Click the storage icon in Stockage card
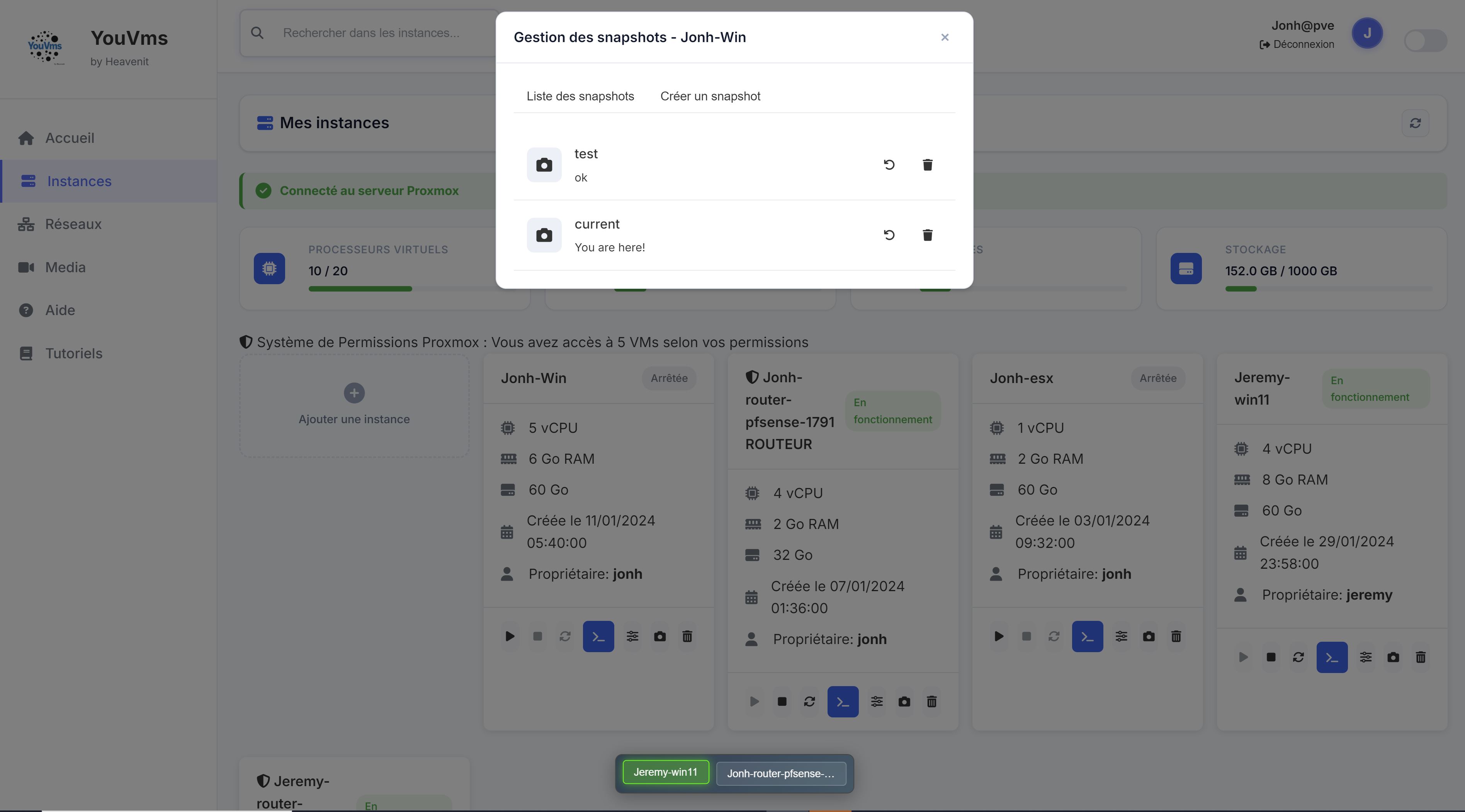This screenshot has width=1465, height=812. 1186,268
